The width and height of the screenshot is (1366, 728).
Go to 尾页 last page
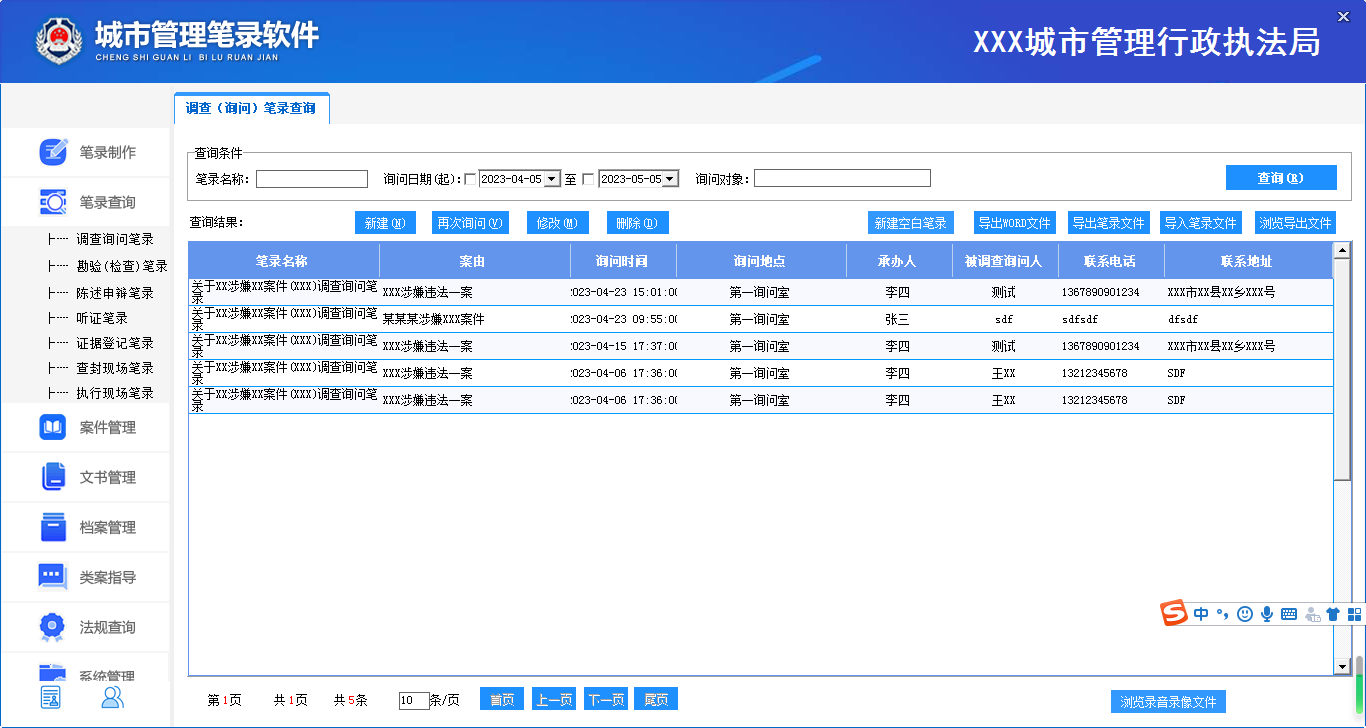pyautogui.click(x=656, y=699)
